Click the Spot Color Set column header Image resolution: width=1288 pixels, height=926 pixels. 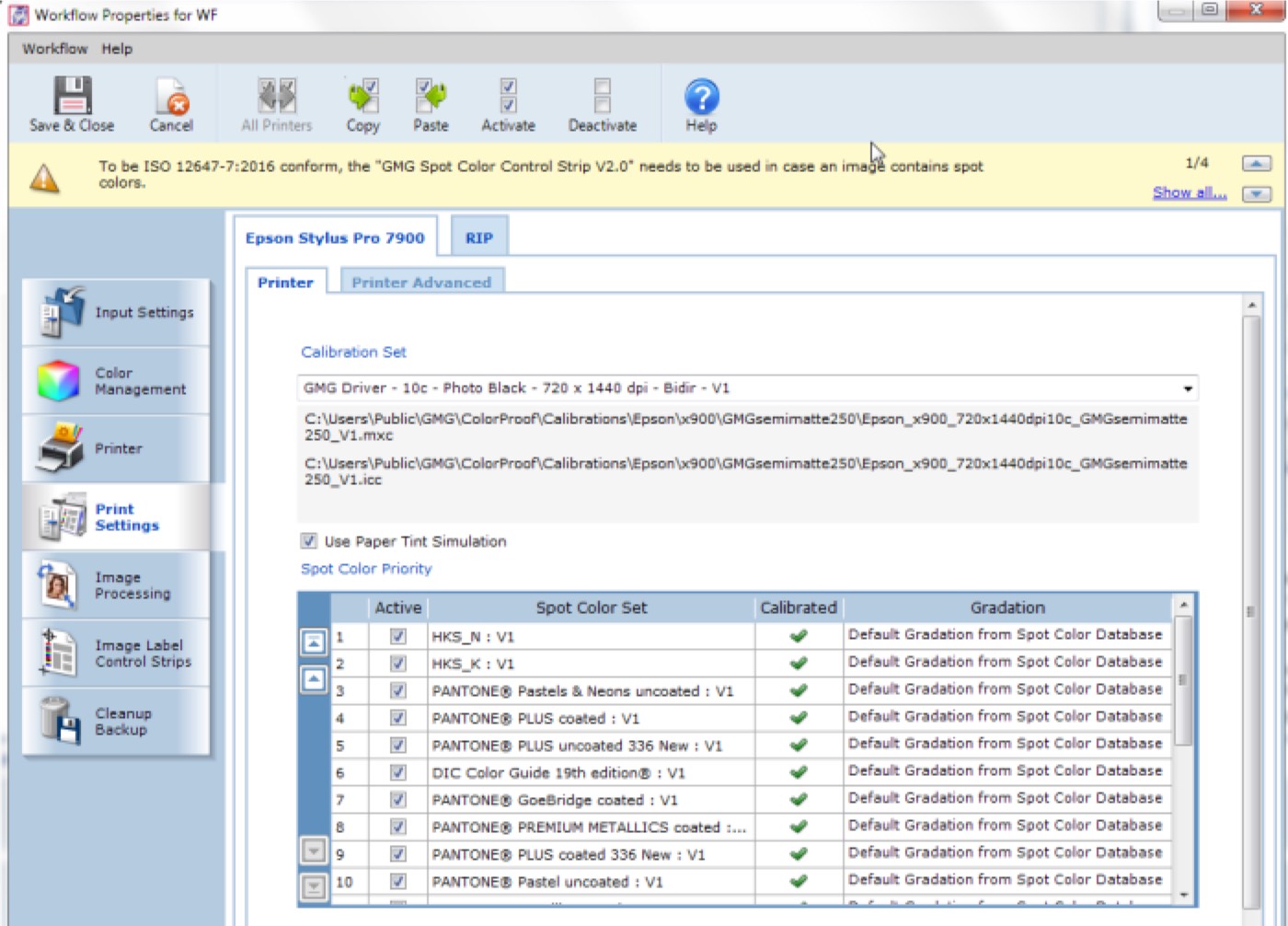(x=592, y=608)
